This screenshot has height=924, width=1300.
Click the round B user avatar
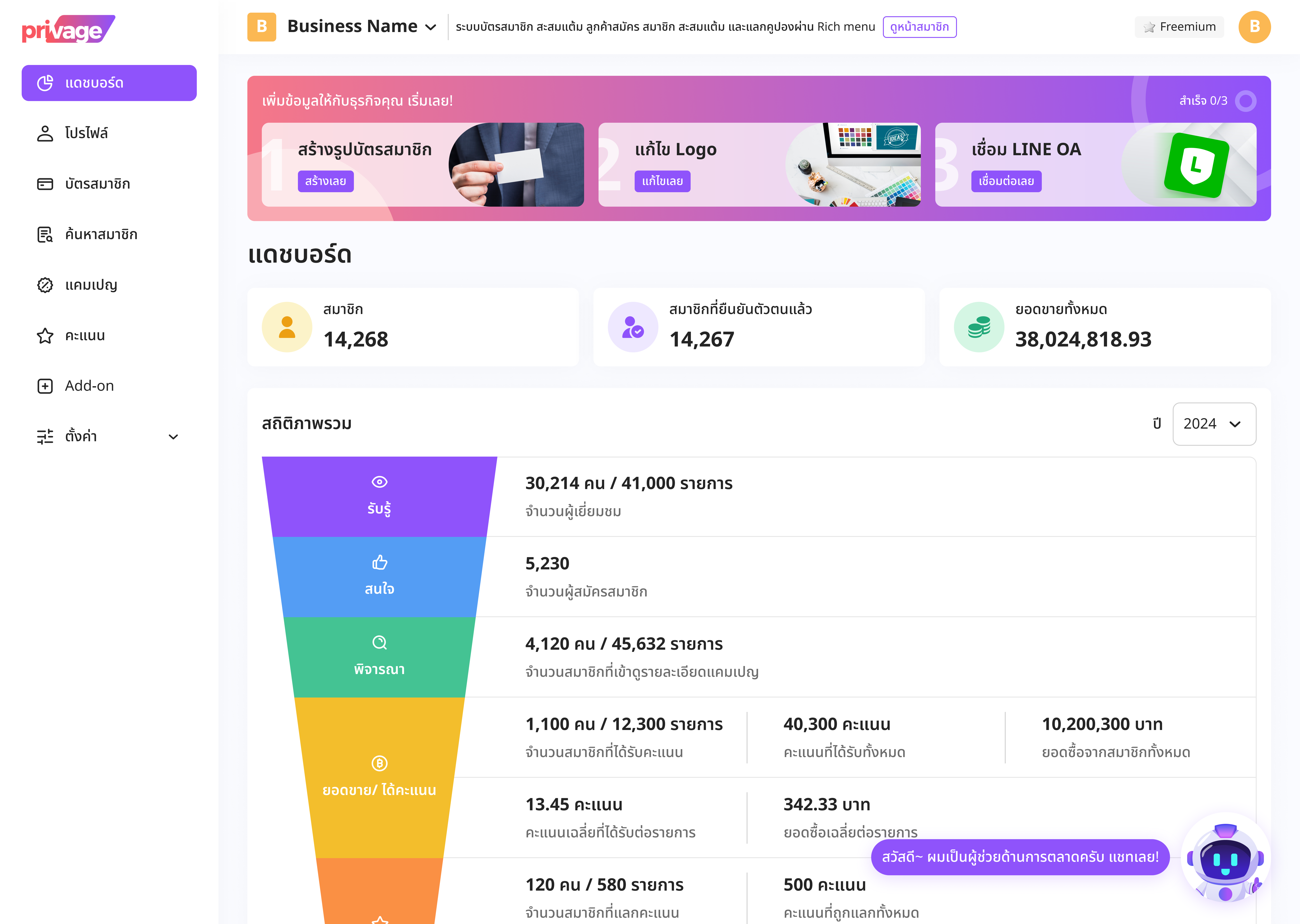1254,27
